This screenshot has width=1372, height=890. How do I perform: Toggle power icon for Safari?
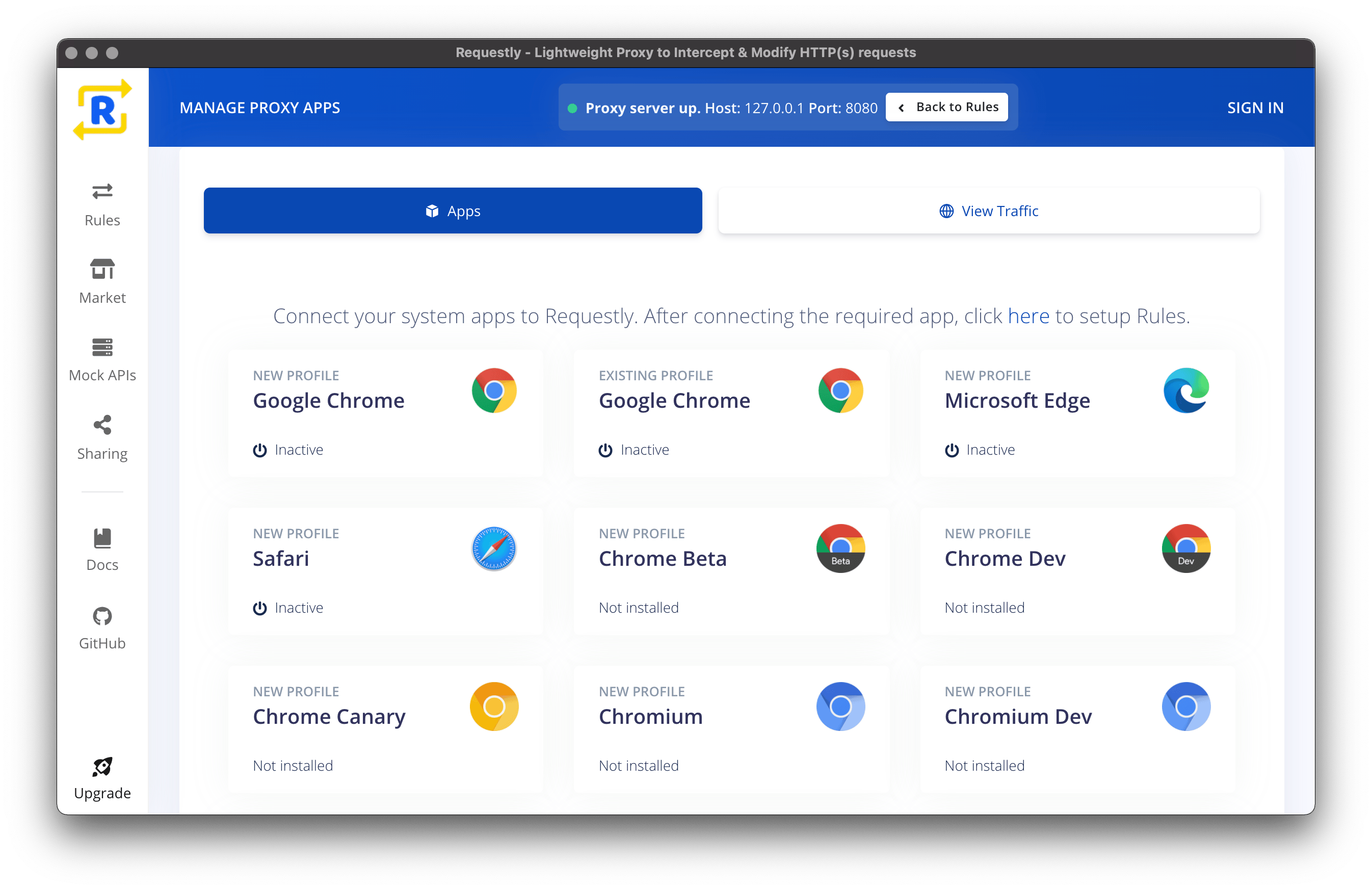coord(260,608)
